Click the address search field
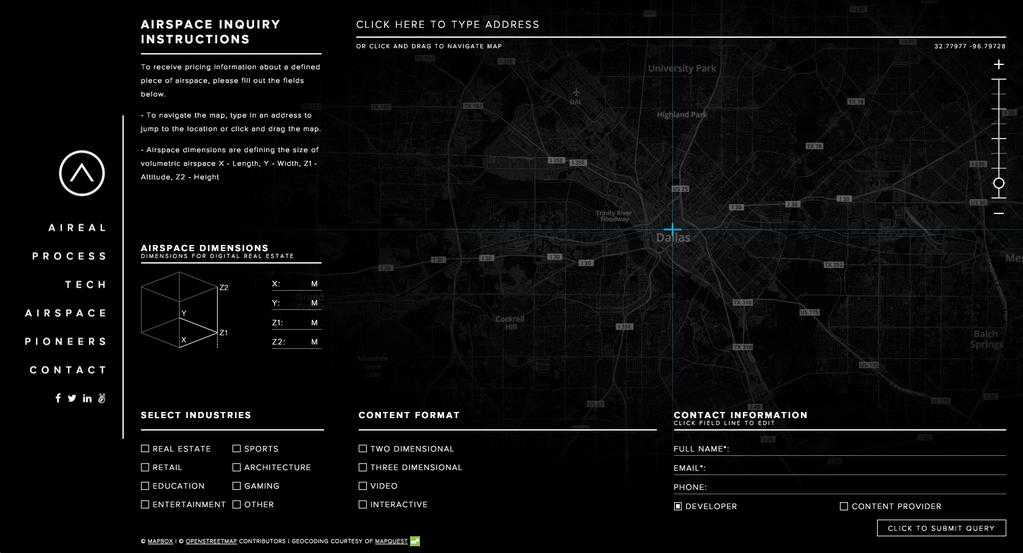The image size is (1023, 553). [x=681, y=25]
